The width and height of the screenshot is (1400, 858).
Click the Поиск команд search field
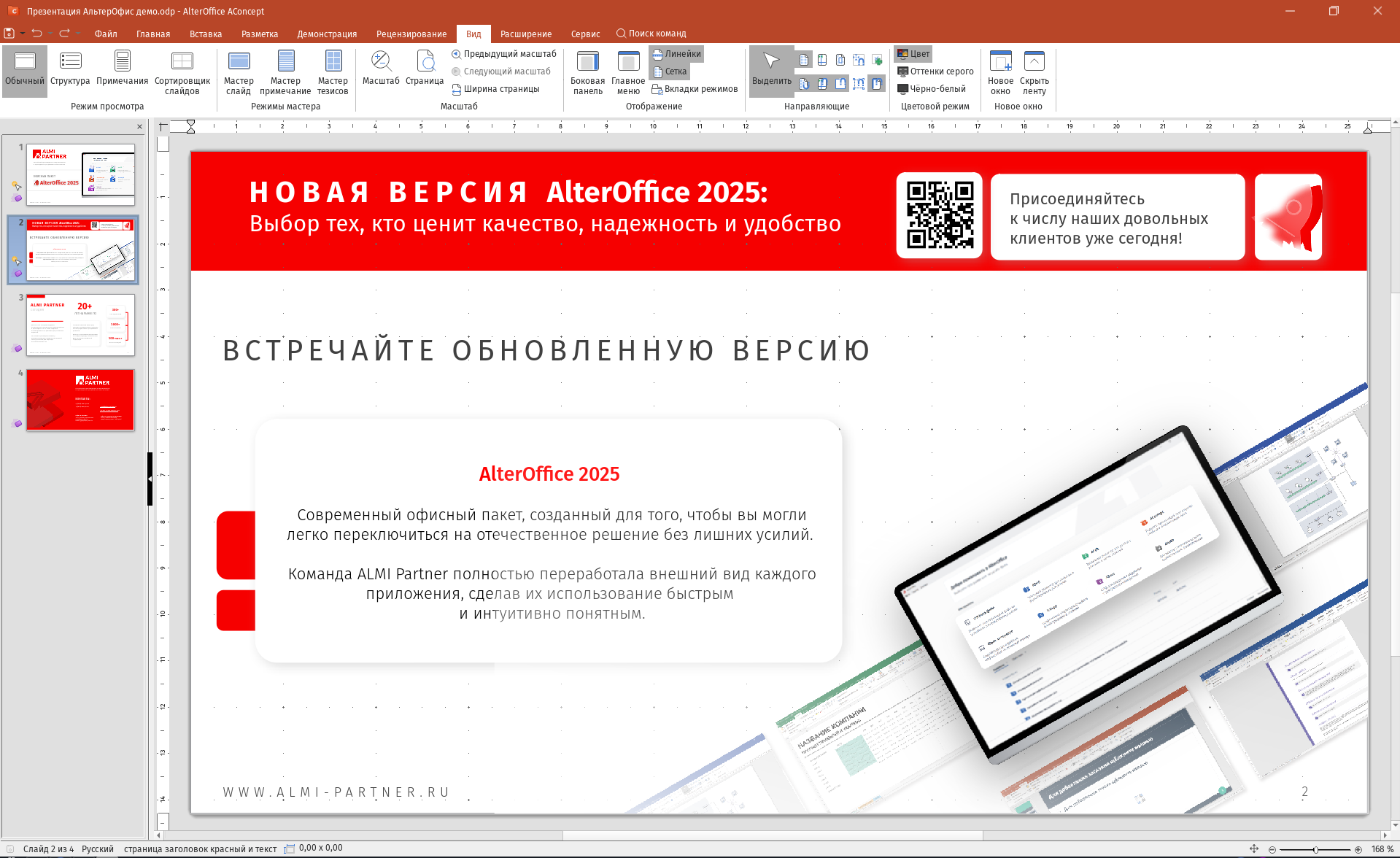(651, 34)
